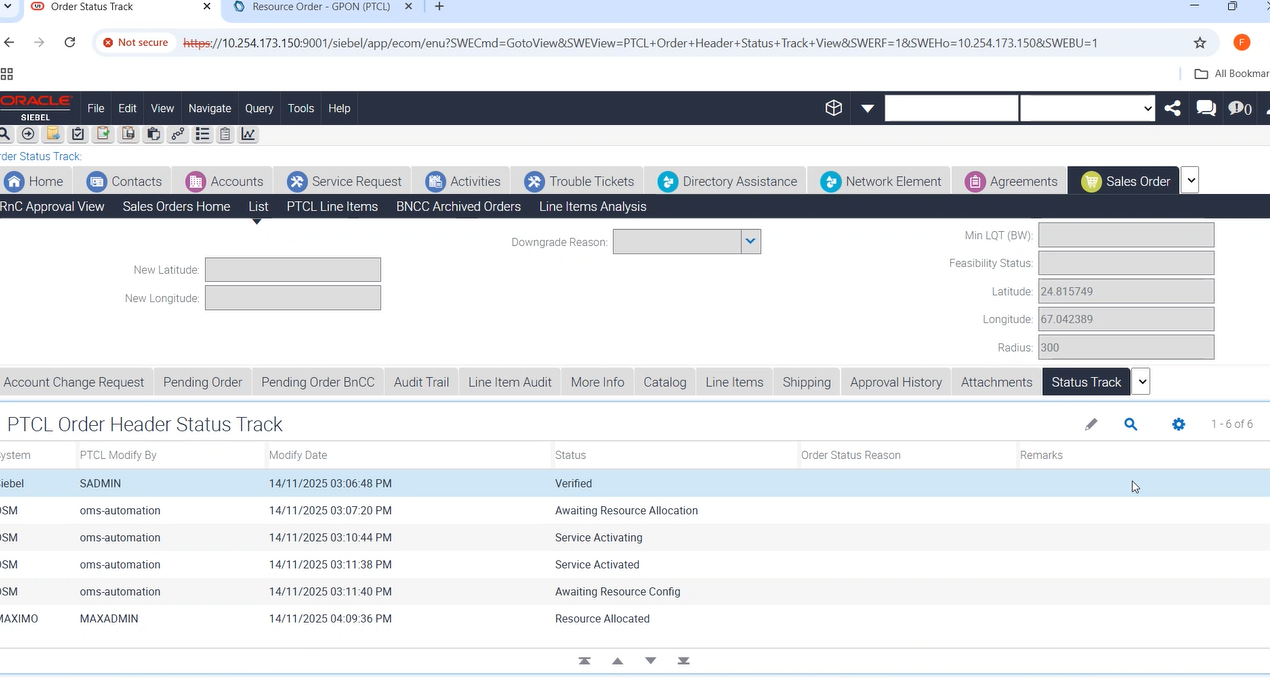The width and height of the screenshot is (1270, 678).
Task: Bookmark this page with star icon
Action: point(1199,43)
